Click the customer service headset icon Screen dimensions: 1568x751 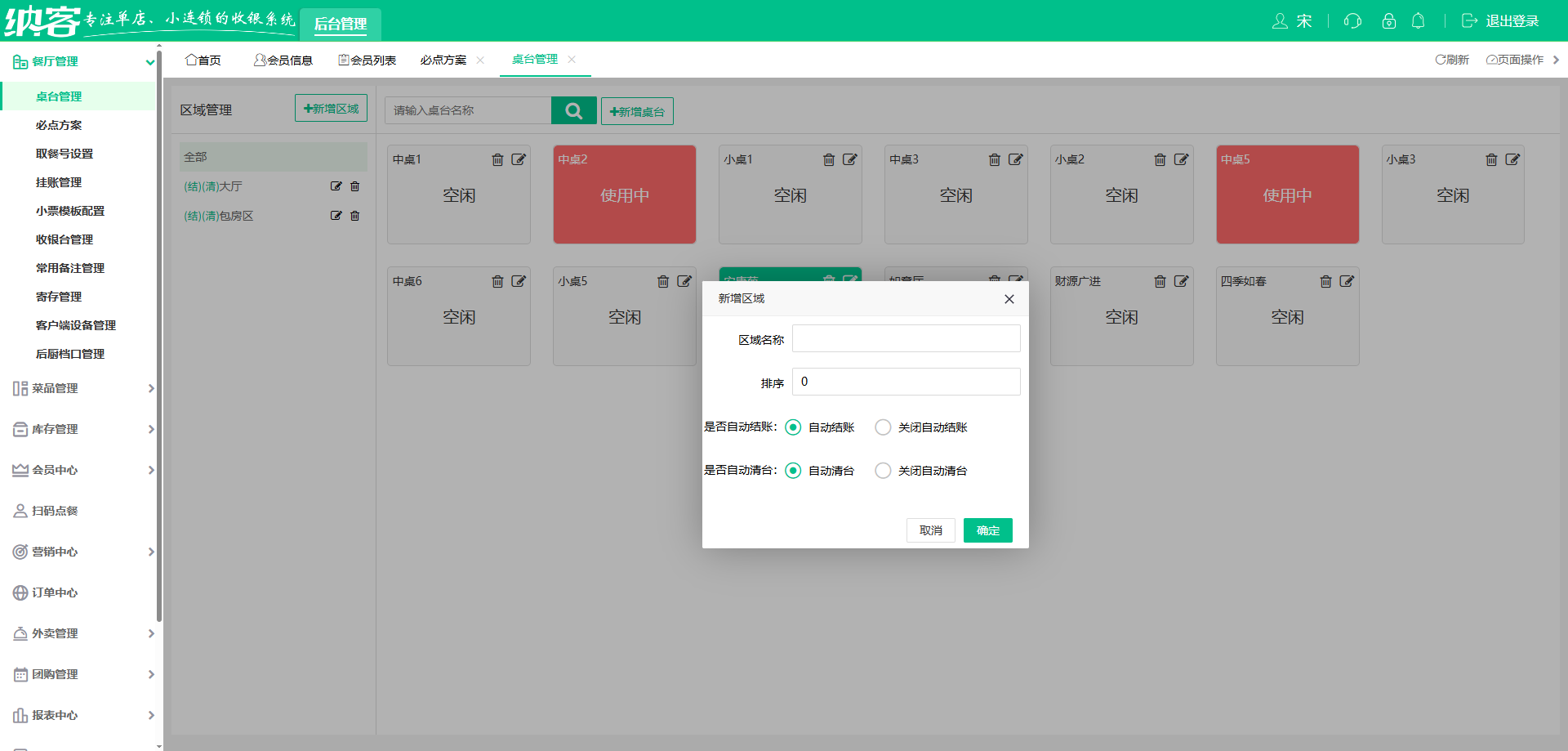tap(1353, 21)
